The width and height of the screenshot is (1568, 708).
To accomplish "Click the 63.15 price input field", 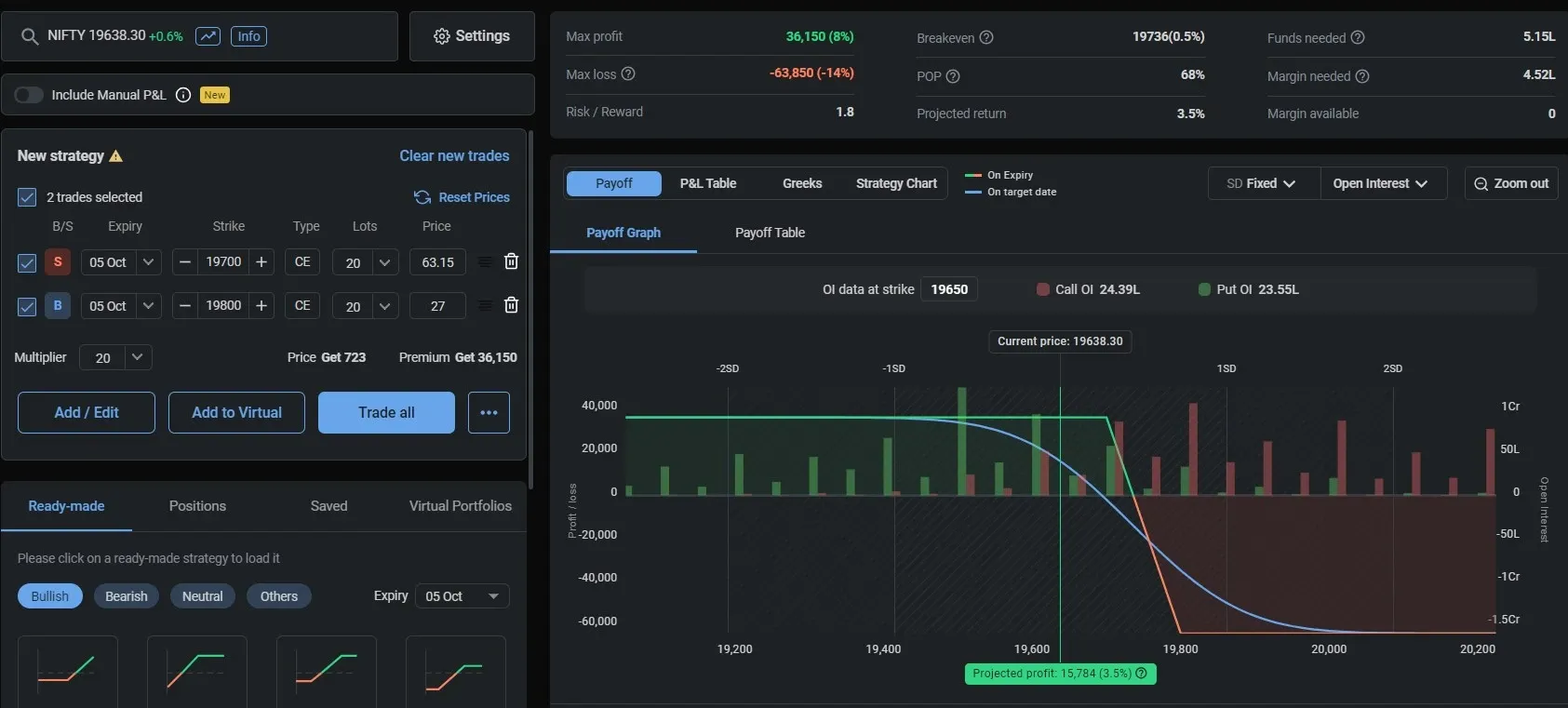I will click(437, 262).
